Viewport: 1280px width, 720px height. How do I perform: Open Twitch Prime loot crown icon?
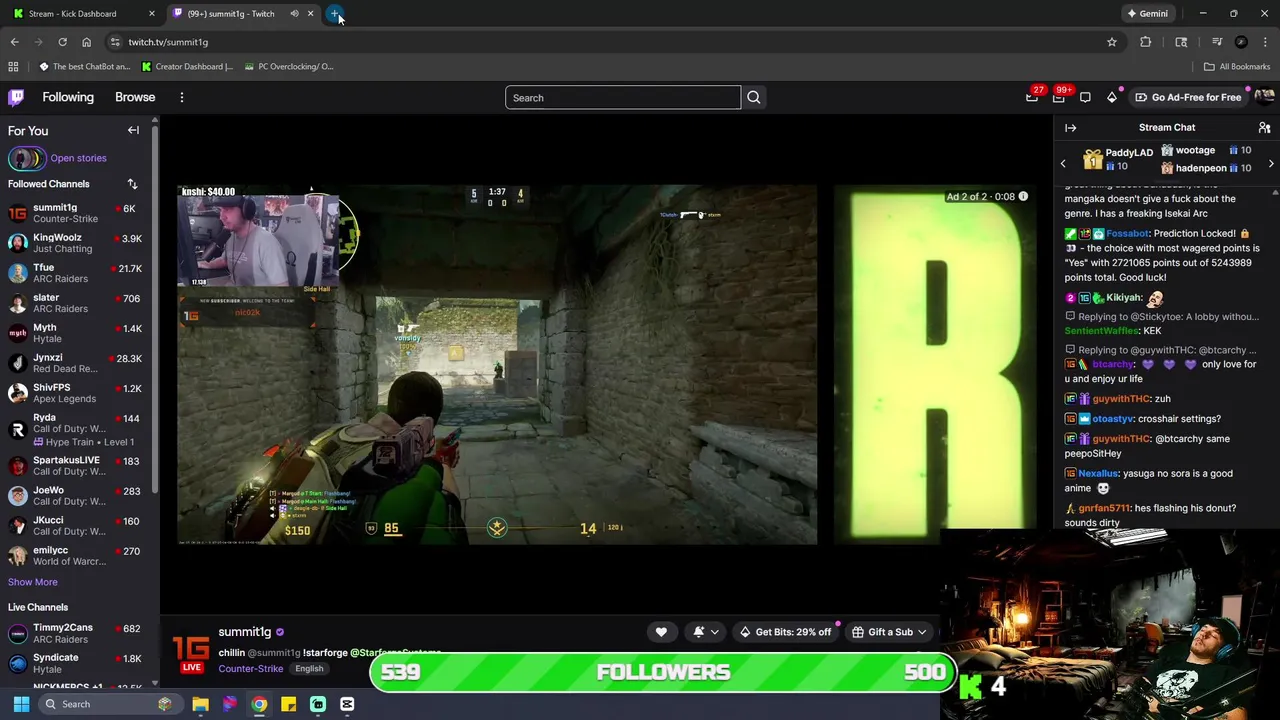(1032, 97)
